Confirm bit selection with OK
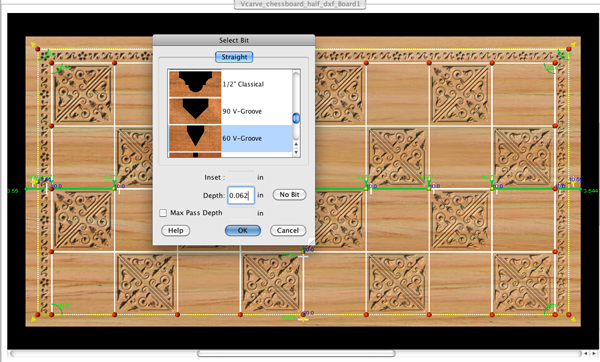This screenshot has height=362, width=600. [243, 230]
